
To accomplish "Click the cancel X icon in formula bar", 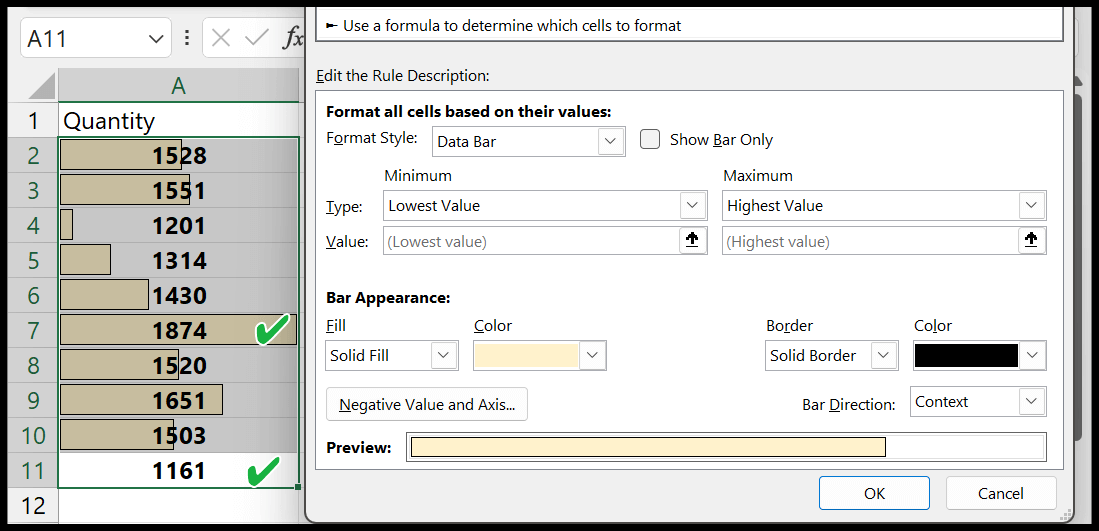I will [x=221, y=38].
